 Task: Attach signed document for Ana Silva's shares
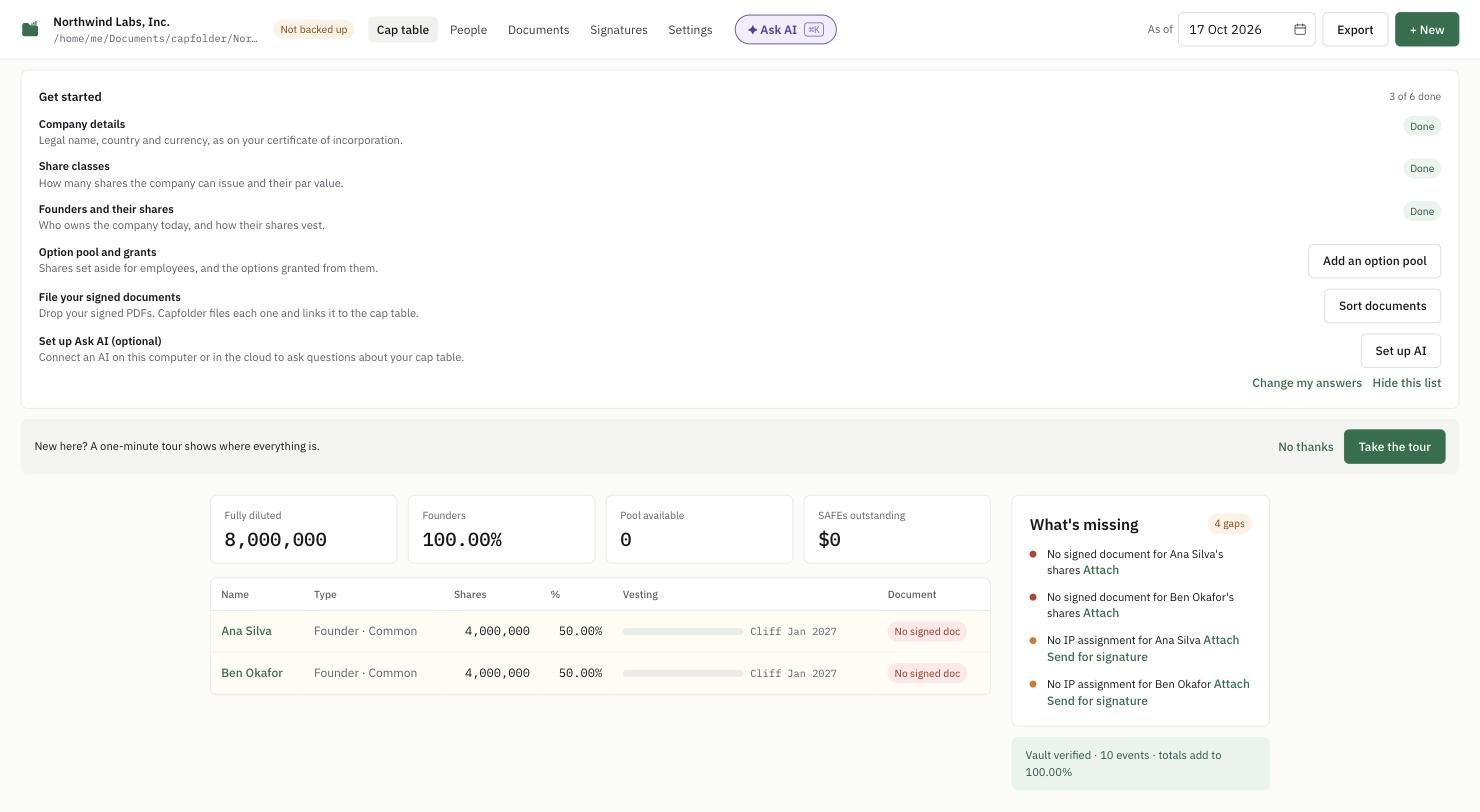pos(1101,570)
